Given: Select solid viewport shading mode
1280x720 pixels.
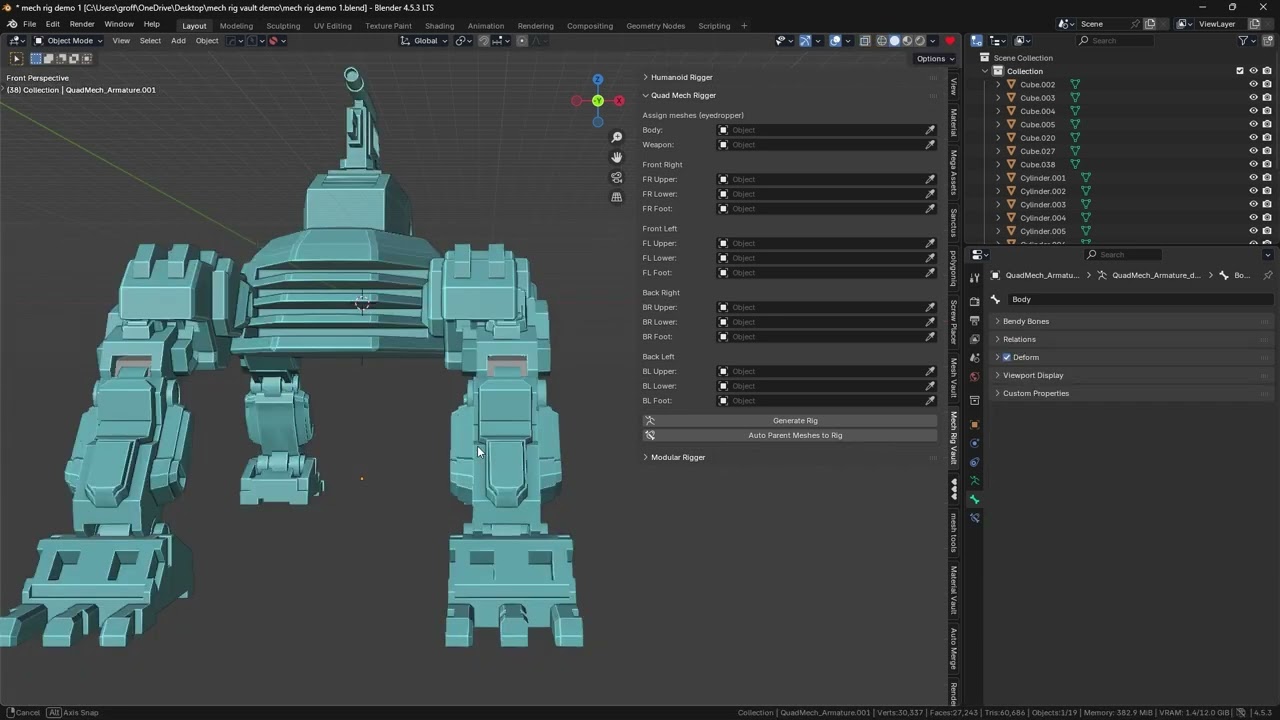Looking at the screenshot, I should (894, 41).
